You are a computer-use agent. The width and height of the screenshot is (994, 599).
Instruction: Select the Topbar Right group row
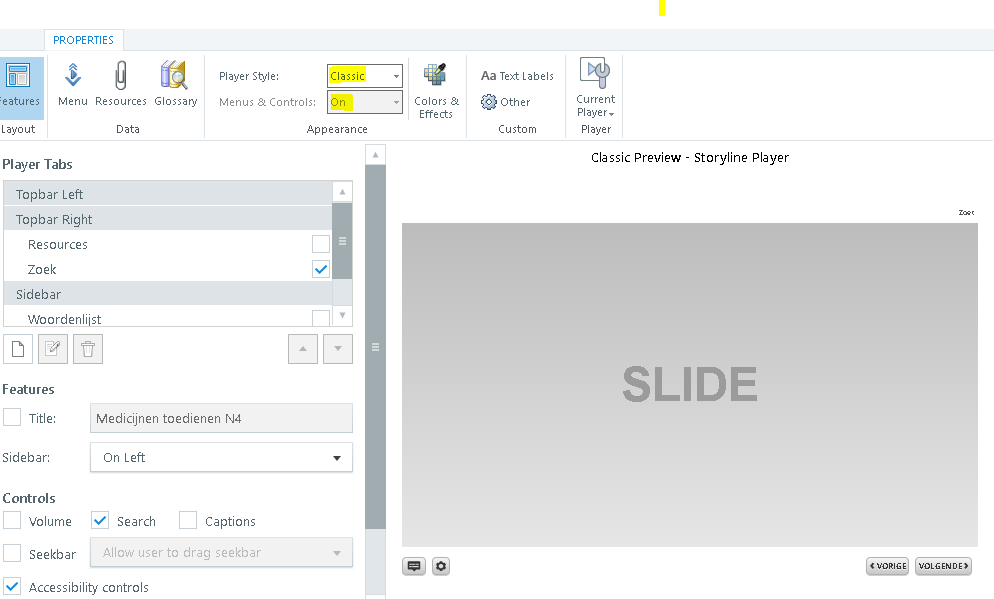coord(167,219)
